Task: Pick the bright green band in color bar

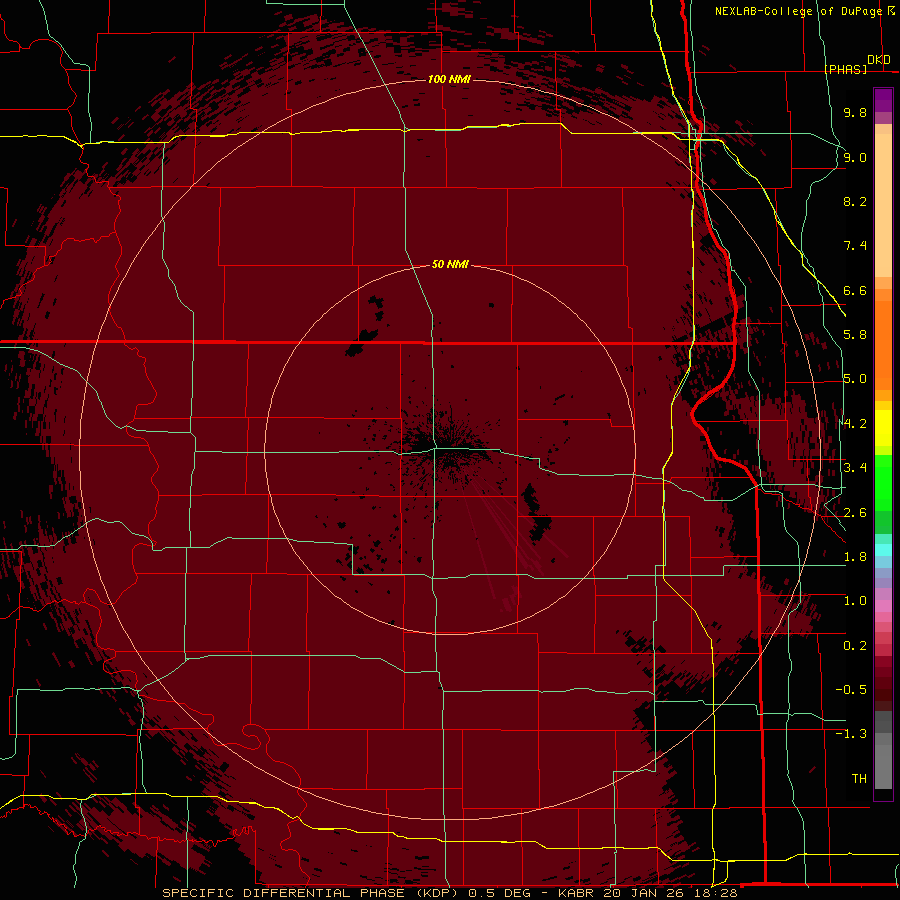Action: 883,482
